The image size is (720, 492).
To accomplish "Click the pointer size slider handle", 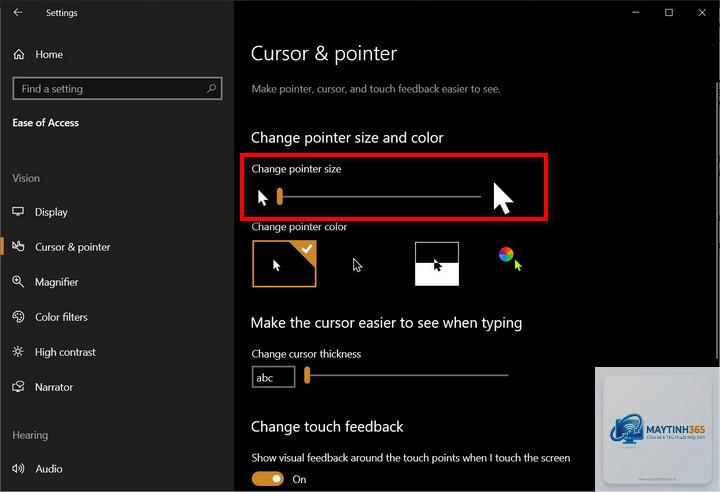I will click(280, 197).
